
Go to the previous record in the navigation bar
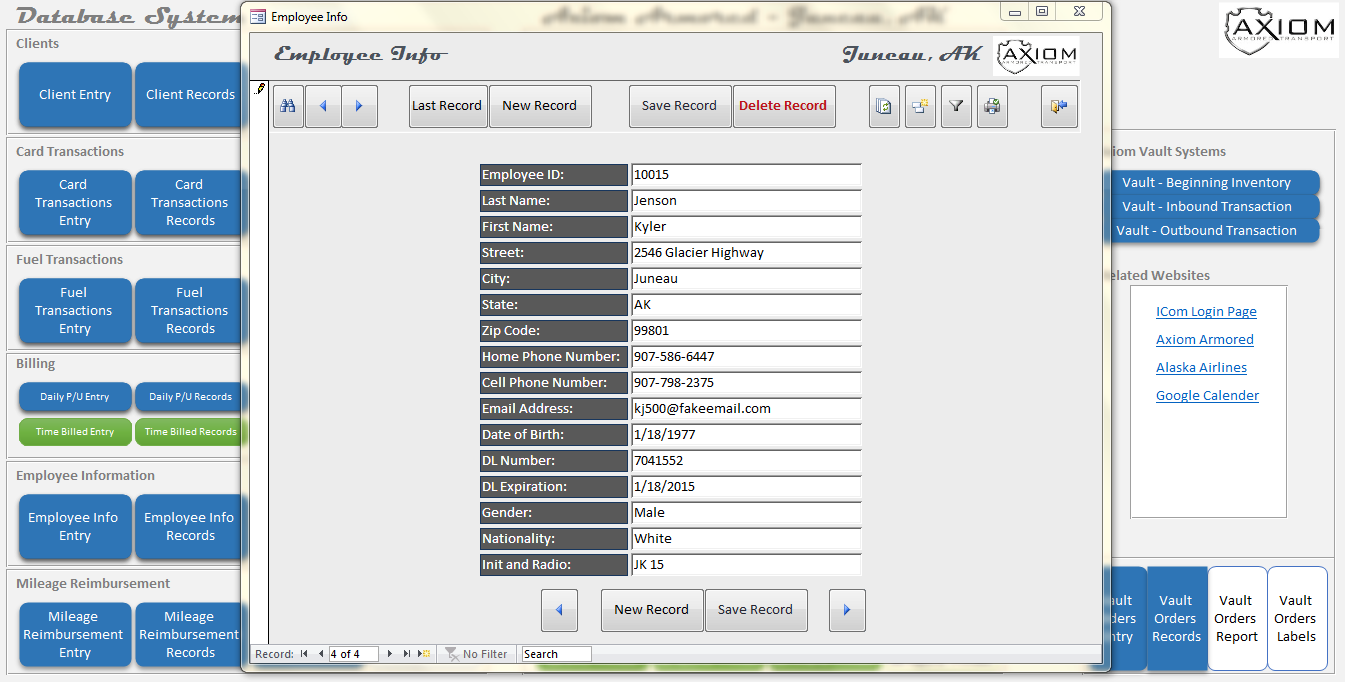tap(320, 654)
